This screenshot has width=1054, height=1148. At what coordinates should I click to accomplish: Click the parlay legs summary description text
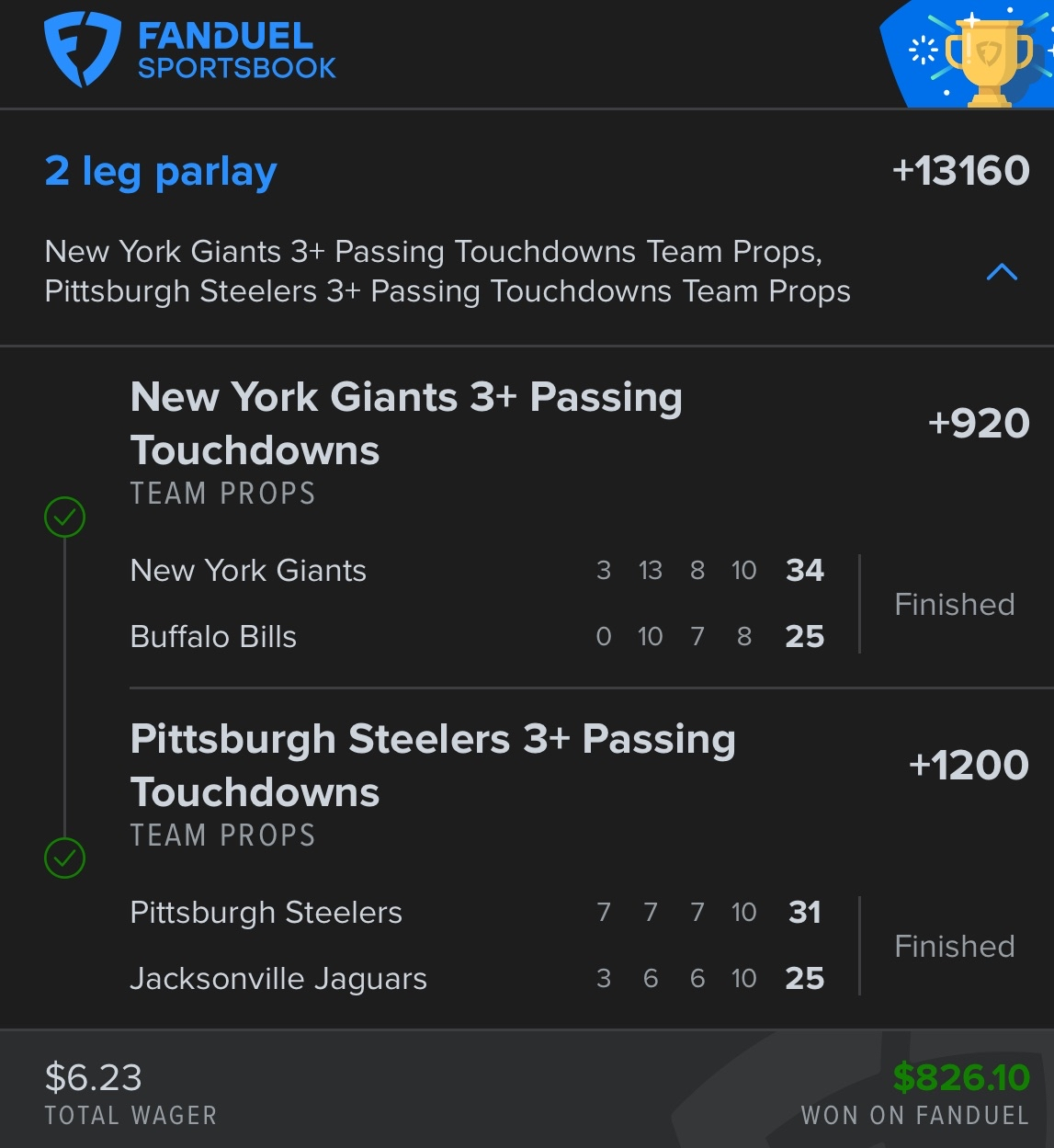coord(448,271)
